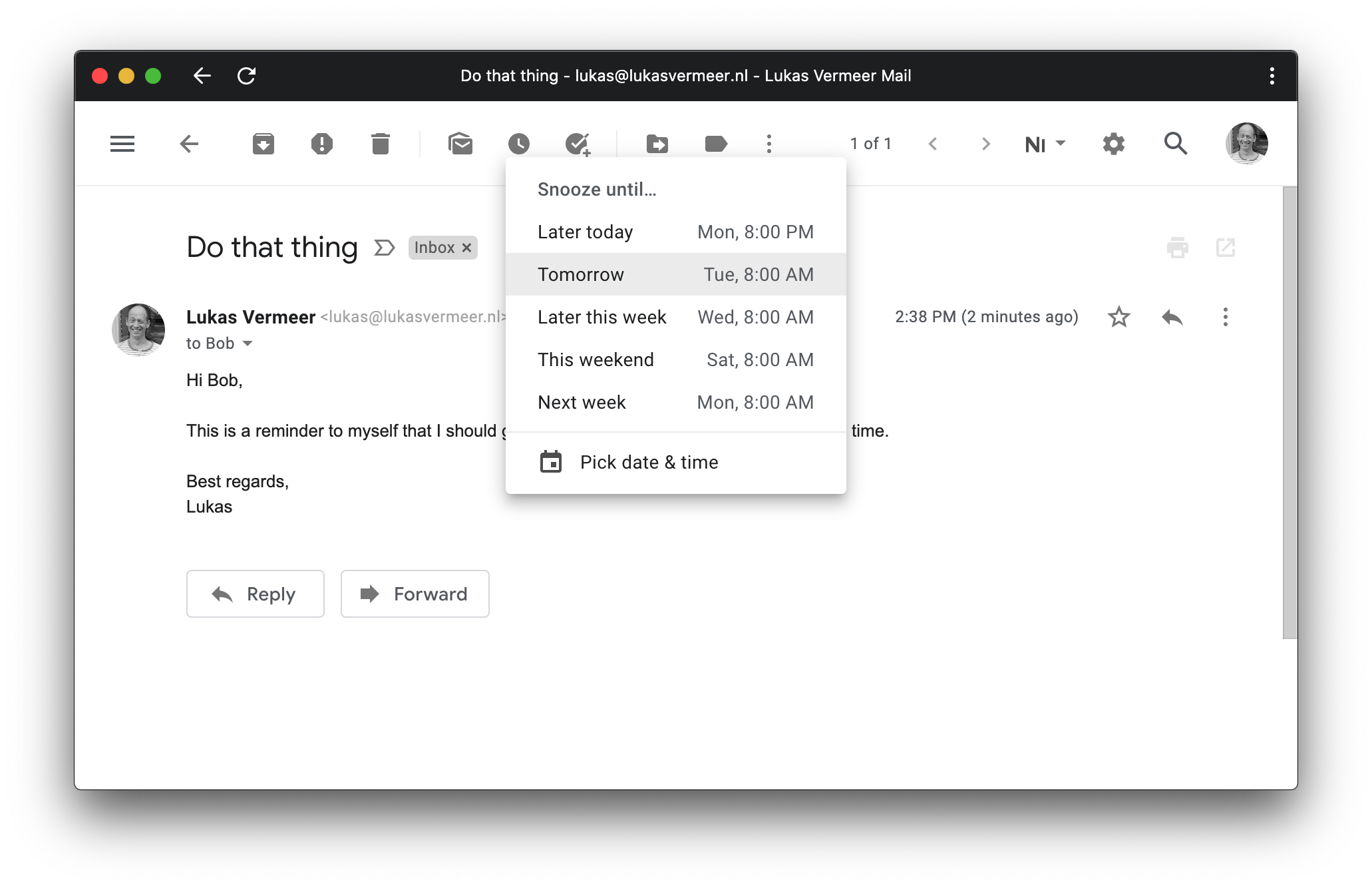The image size is (1372, 888).
Task: Click the move to folder icon in toolbar
Action: (656, 143)
